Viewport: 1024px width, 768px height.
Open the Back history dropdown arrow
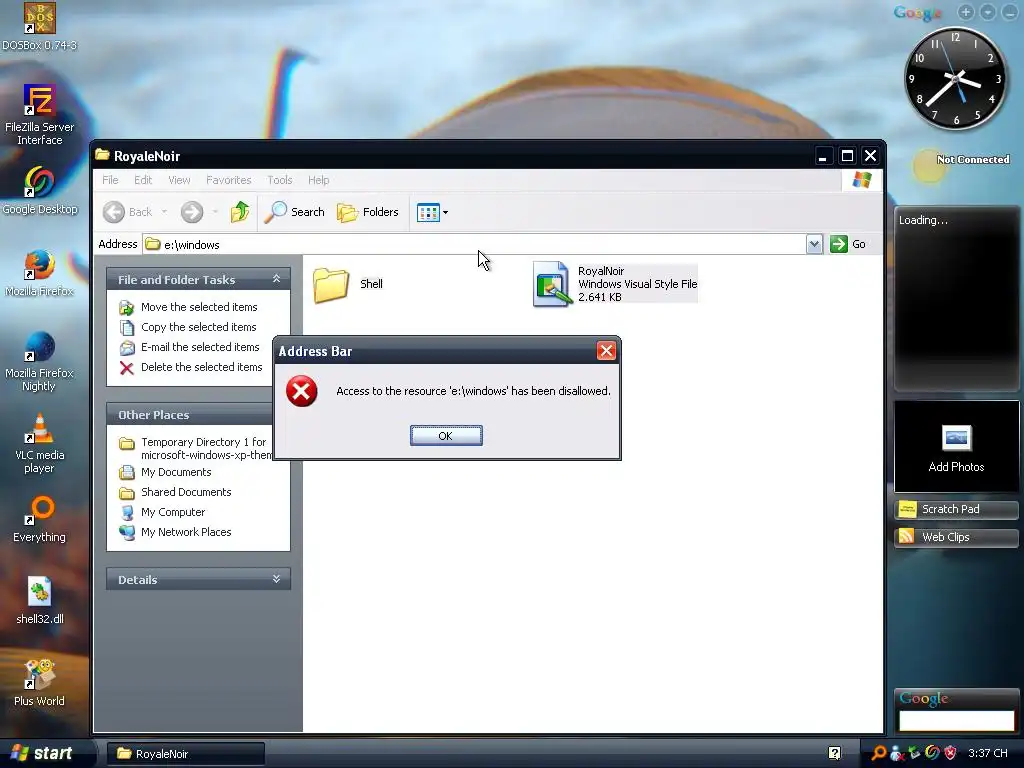pos(164,212)
